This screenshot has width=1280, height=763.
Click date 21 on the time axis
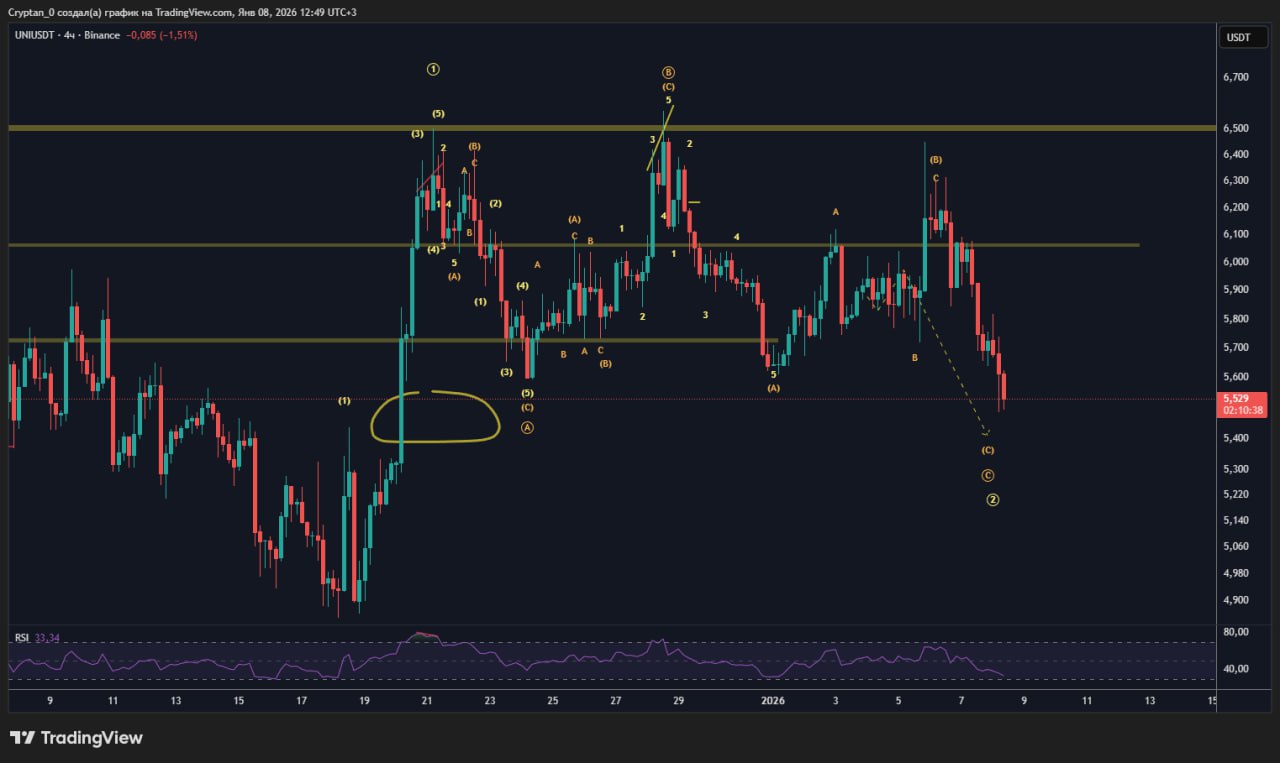[x=427, y=701]
